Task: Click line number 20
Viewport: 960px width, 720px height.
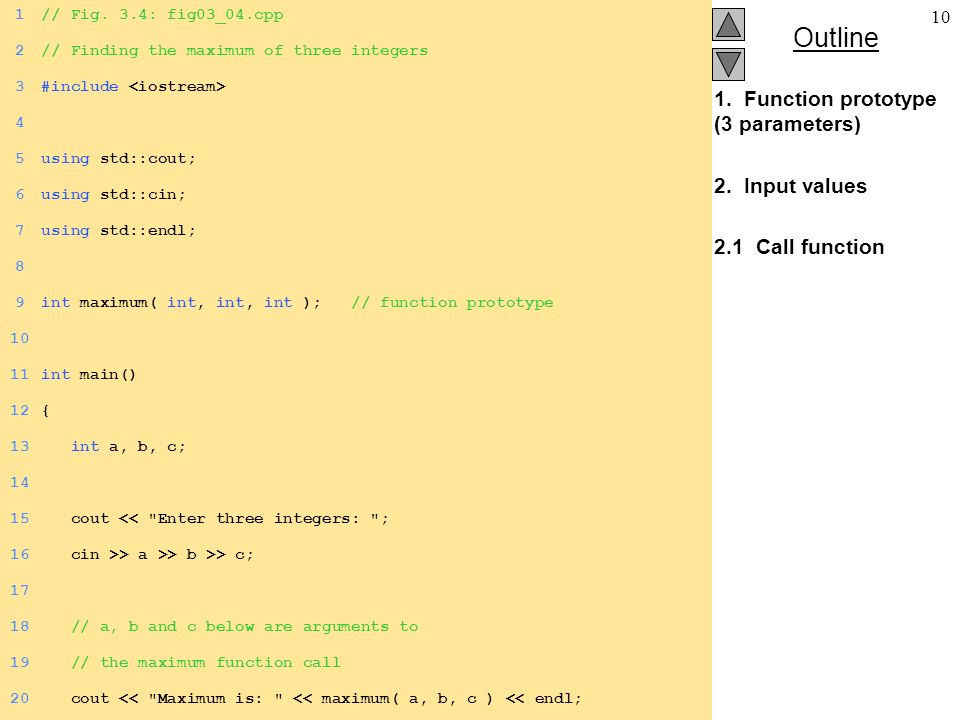Action: pos(20,698)
